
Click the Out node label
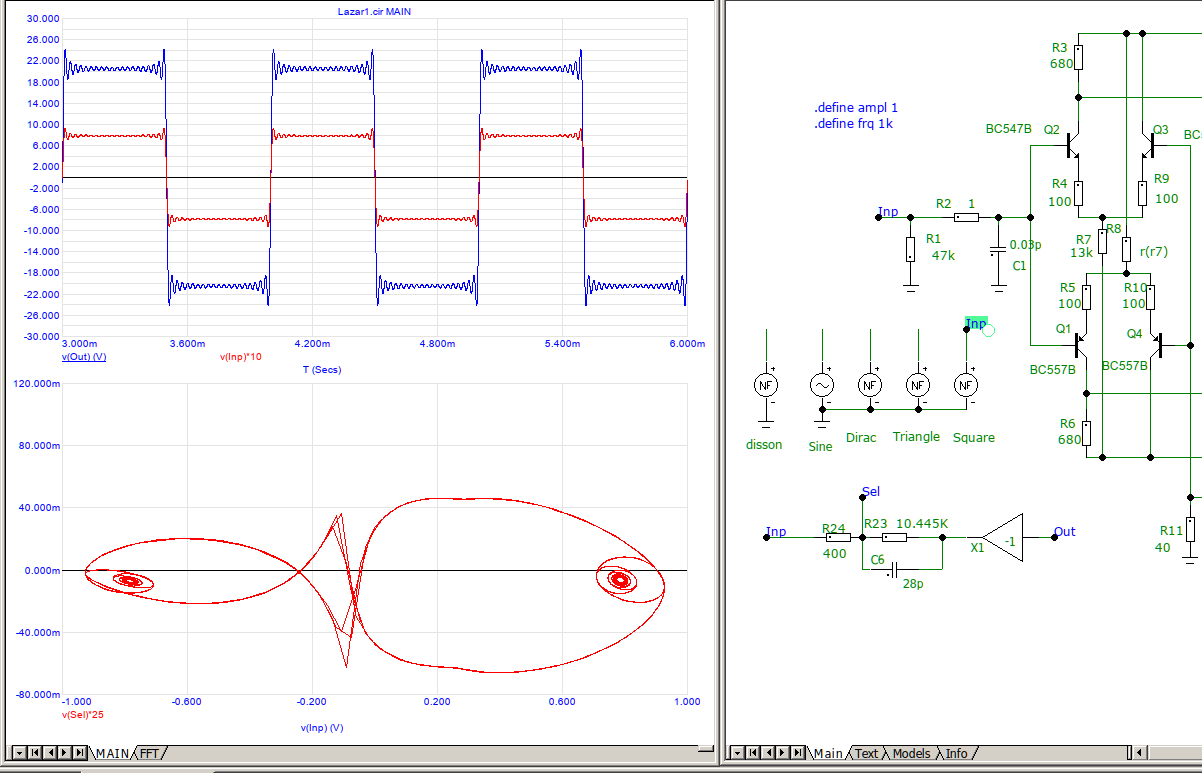(x=1065, y=532)
